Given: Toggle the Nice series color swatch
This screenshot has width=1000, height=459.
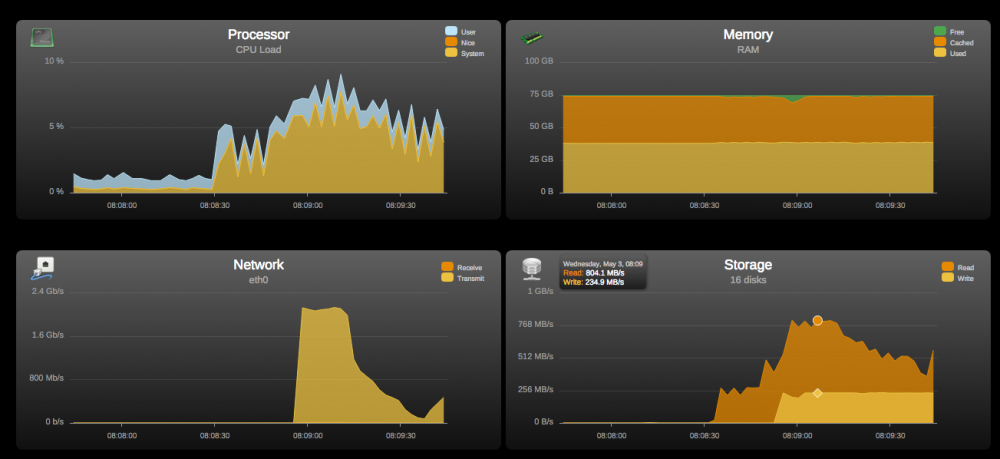Looking at the screenshot, I should 451,42.
